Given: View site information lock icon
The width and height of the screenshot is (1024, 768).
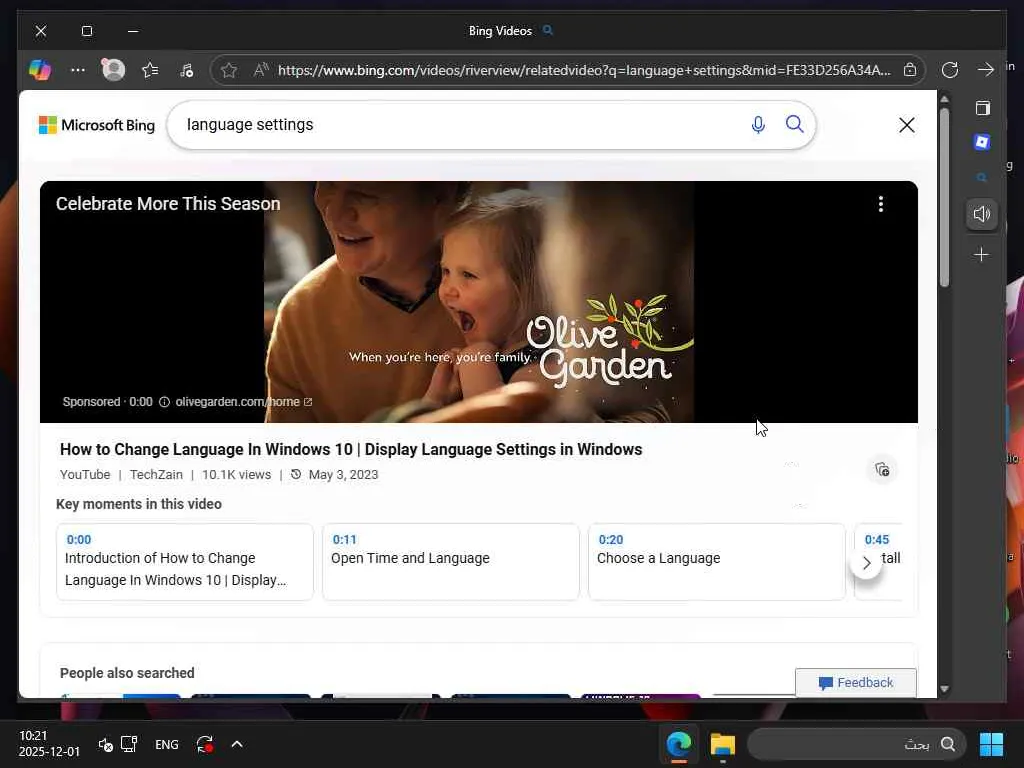Looking at the screenshot, I should tap(910, 70).
